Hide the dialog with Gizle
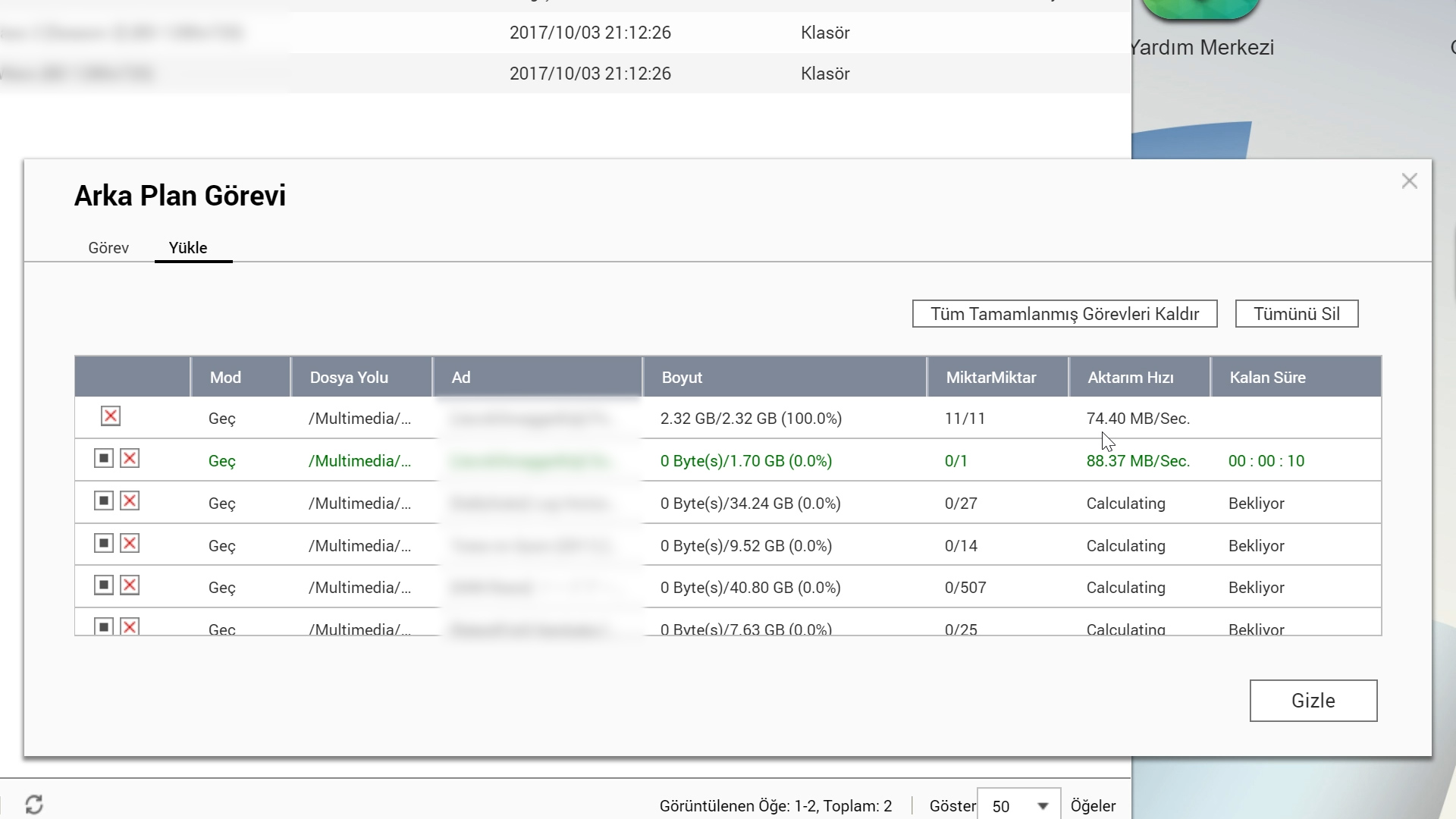Viewport: 1456px width, 819px height. pos(1313,701)
